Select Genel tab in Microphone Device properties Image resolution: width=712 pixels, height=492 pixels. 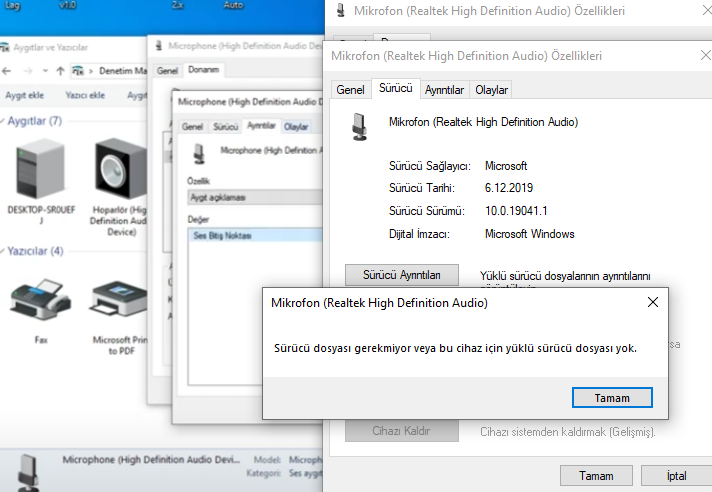coord(192,127)
